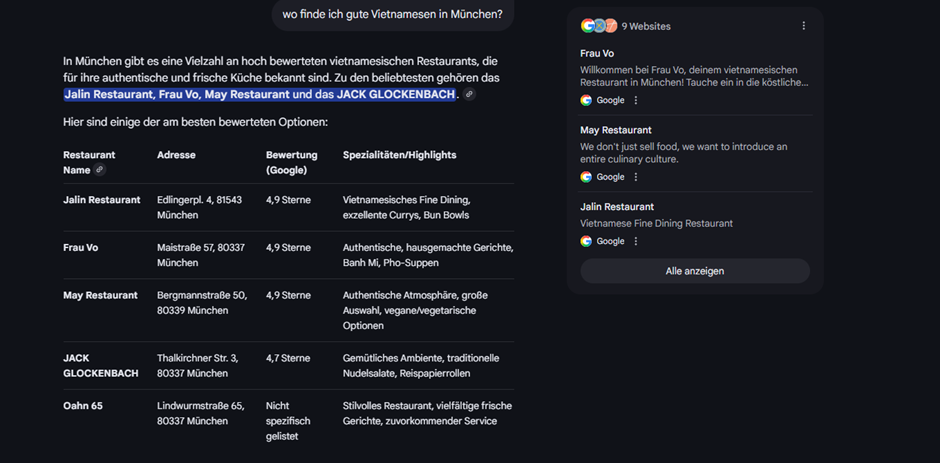Click the stacked website favicons above sources
The image size is (940, 463).
tap(598, 26)
